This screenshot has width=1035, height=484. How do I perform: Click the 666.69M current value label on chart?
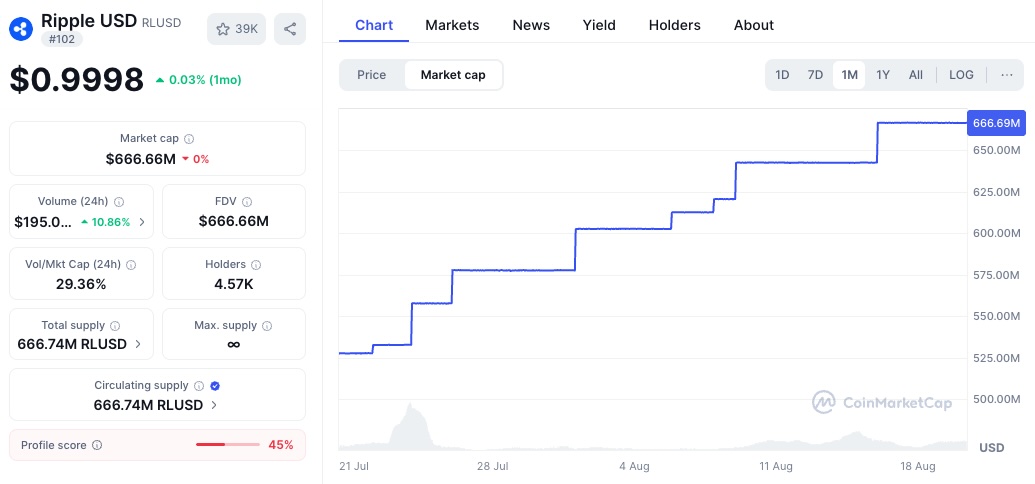(996, 123)
